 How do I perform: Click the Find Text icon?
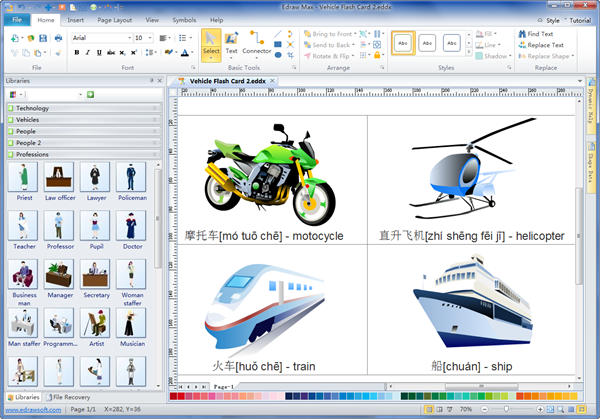tap(520, 34)
